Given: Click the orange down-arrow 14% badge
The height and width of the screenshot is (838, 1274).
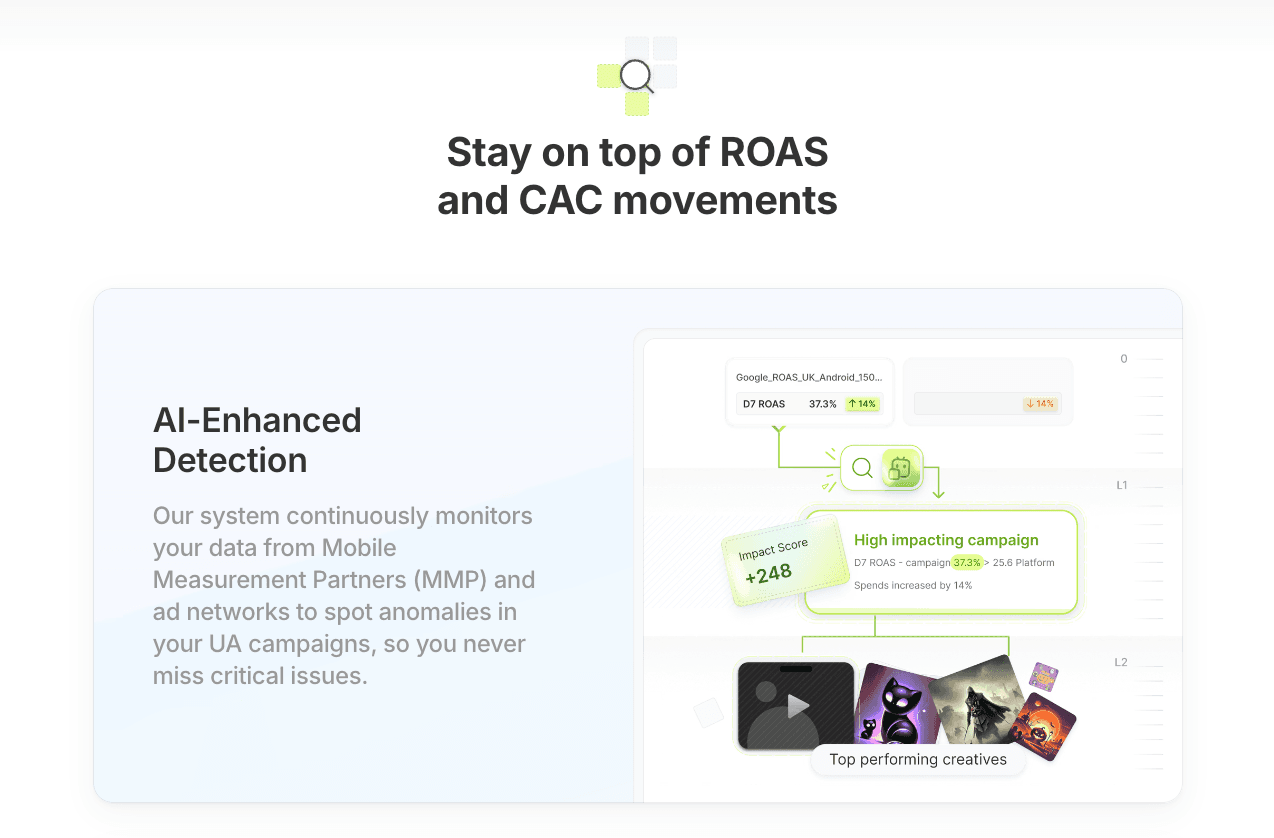Looking at the screenshot, I should (x=1040, y=404).
